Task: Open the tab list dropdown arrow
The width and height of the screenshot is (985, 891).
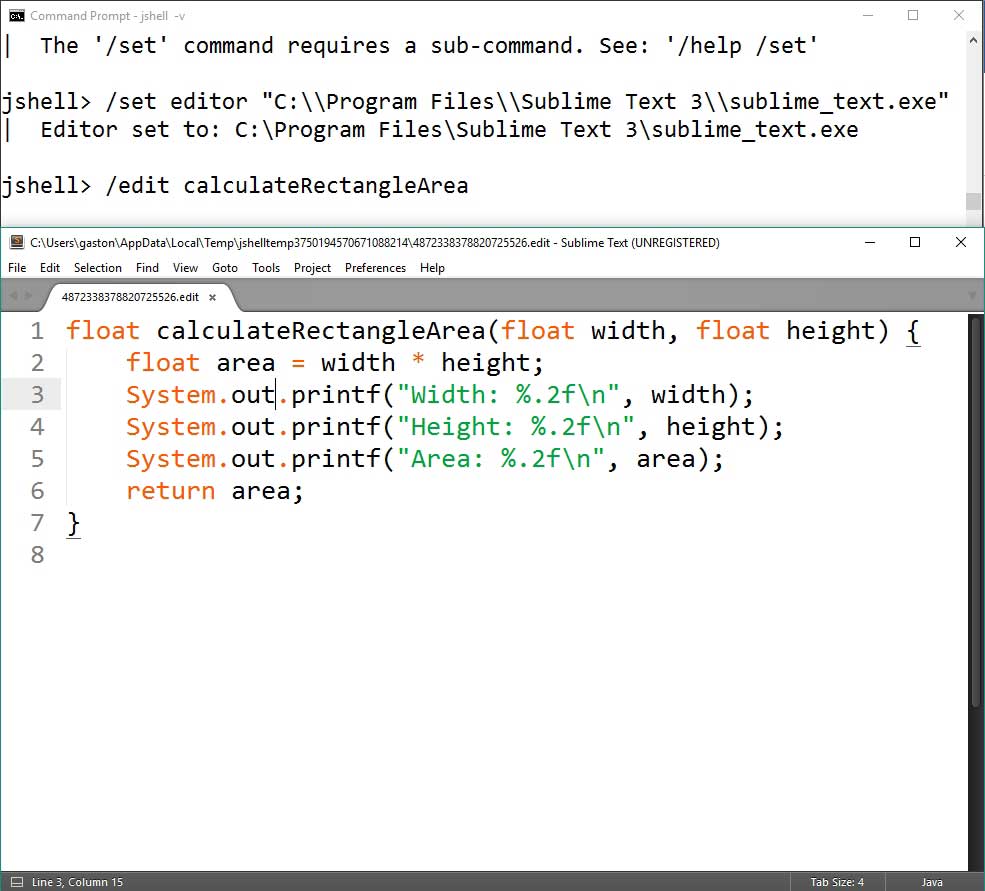Action: pyautogui.click(x=974, y=295)
